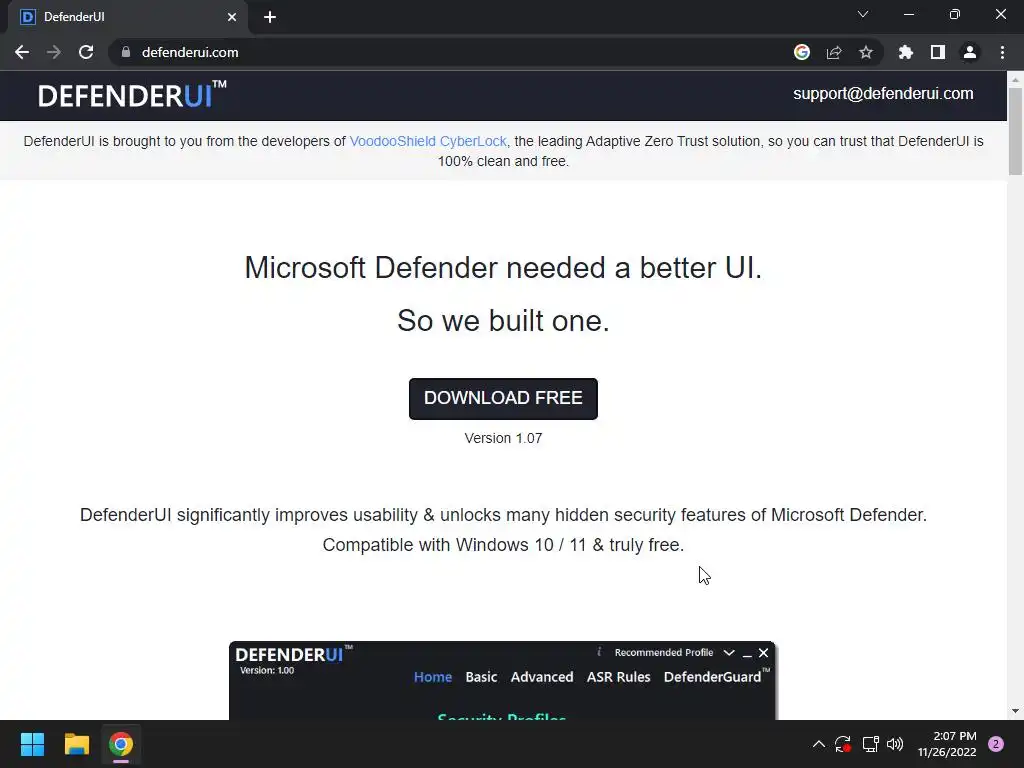Click the DOWNLOAD FREE button
Image resolution: width=1024 pixels, height=768 pixels.
click(503, 398)
